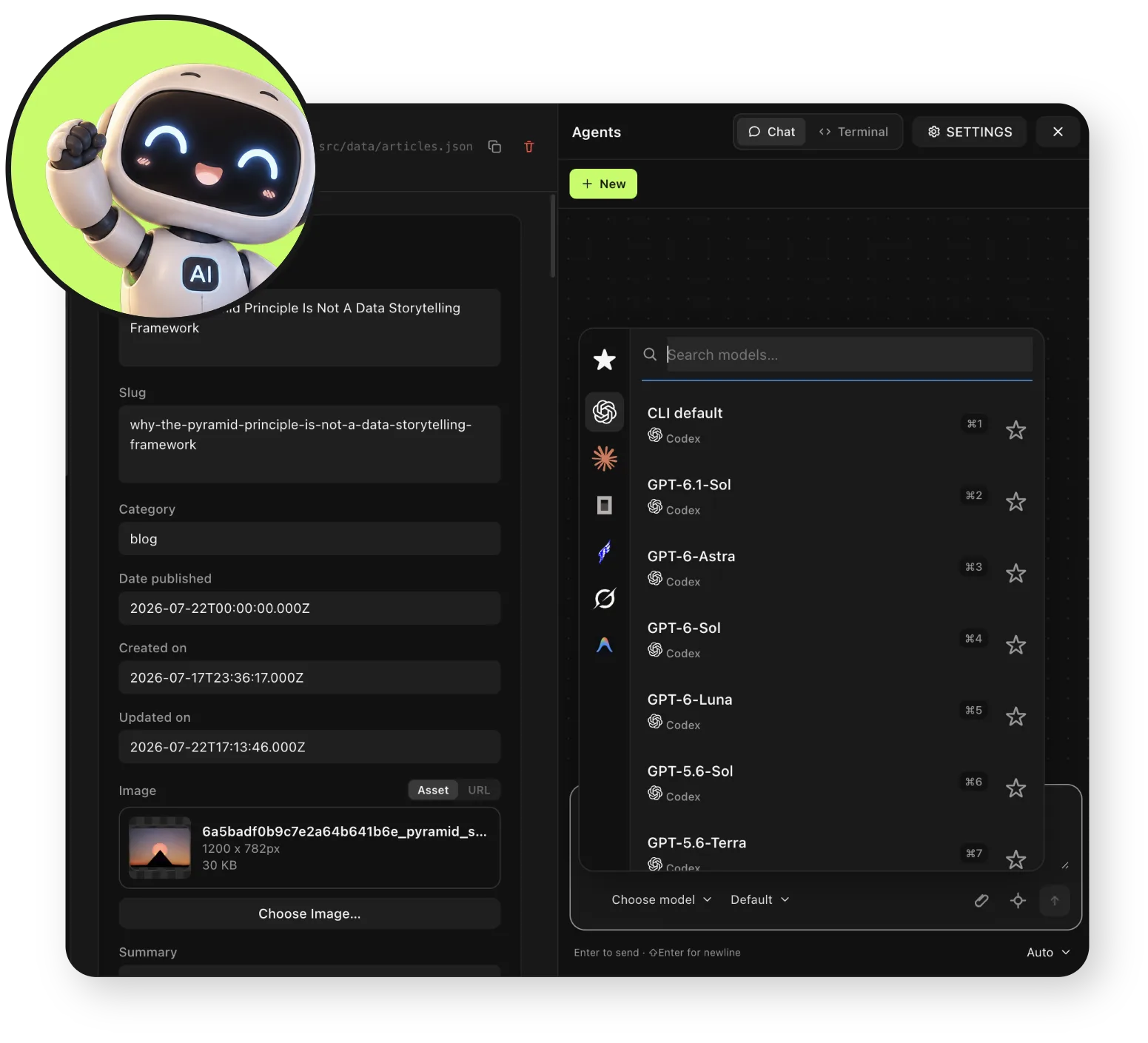Image resolution: width=1148 pixels, height=1043 pixels.
Task: Click the Choose Image... button
Action: point(309,914)
